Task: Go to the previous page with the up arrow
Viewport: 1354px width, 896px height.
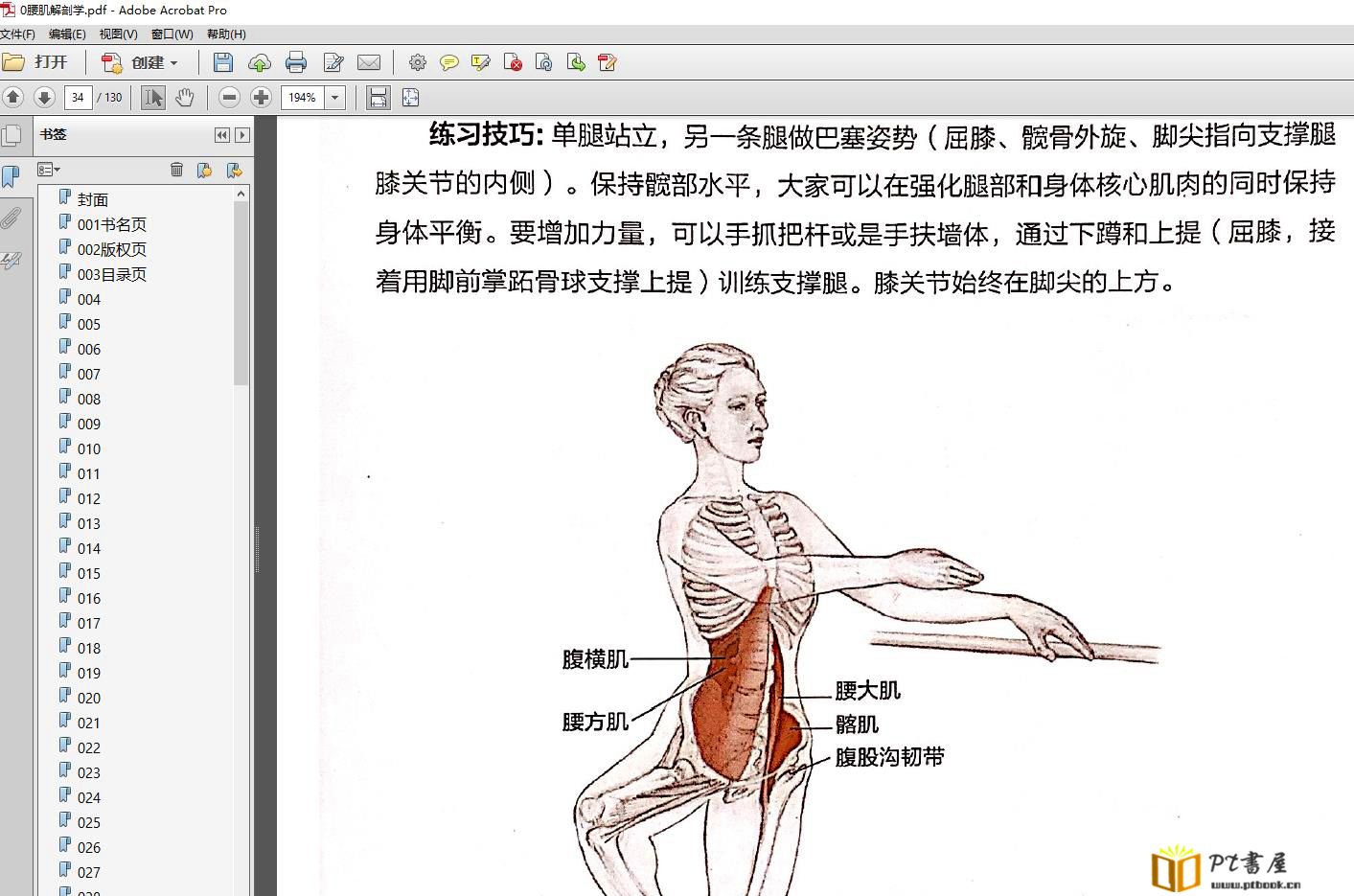Action: tap(13, 97)
